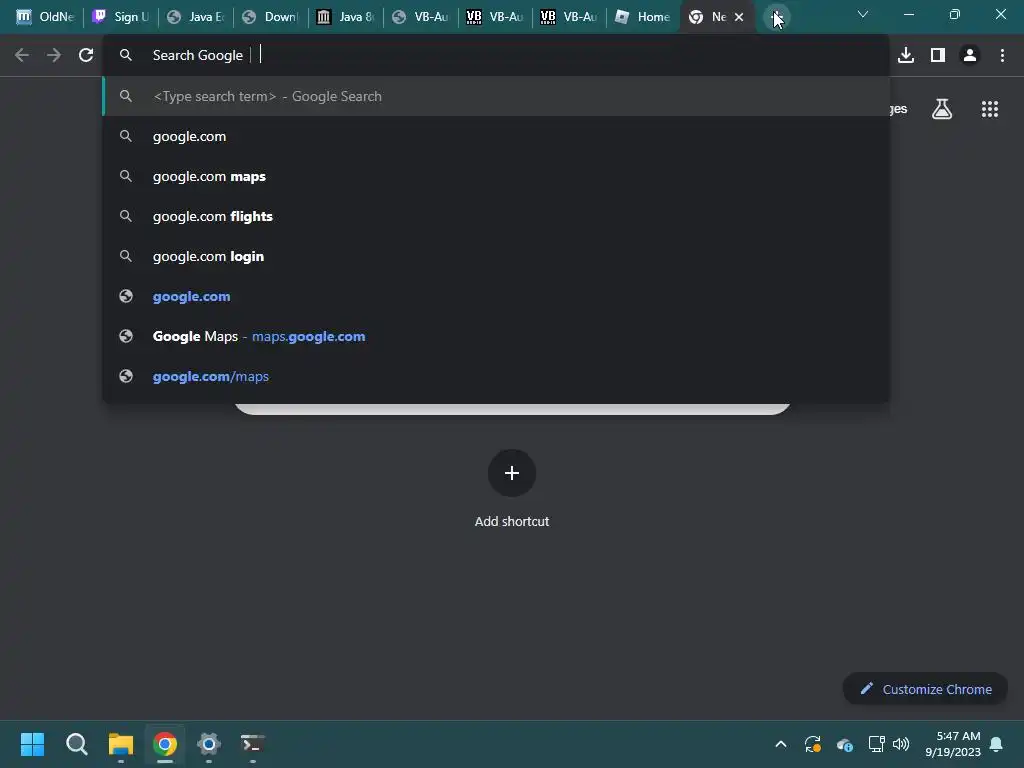Switch to the Java 8 tab
Screen dimensions: 1024x768
[345, 17]
